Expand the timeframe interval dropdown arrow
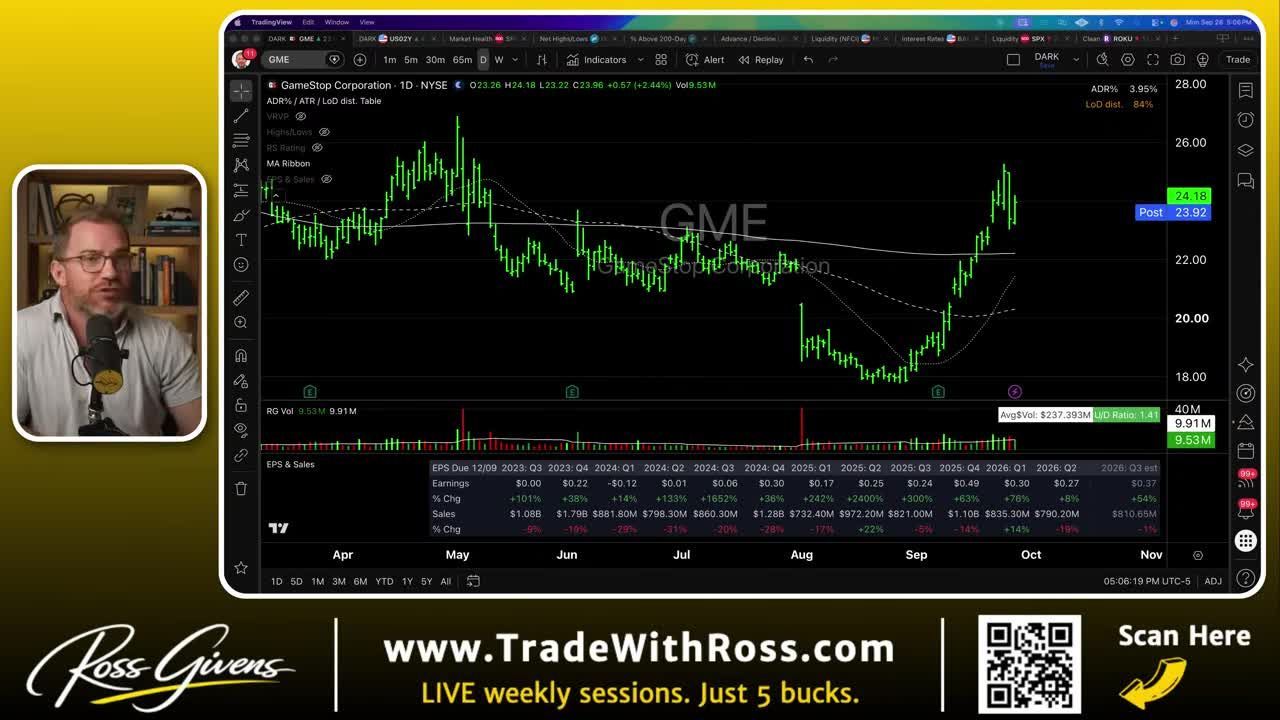The width and height of the screenshot is (1280, 720). click(514, 60)
